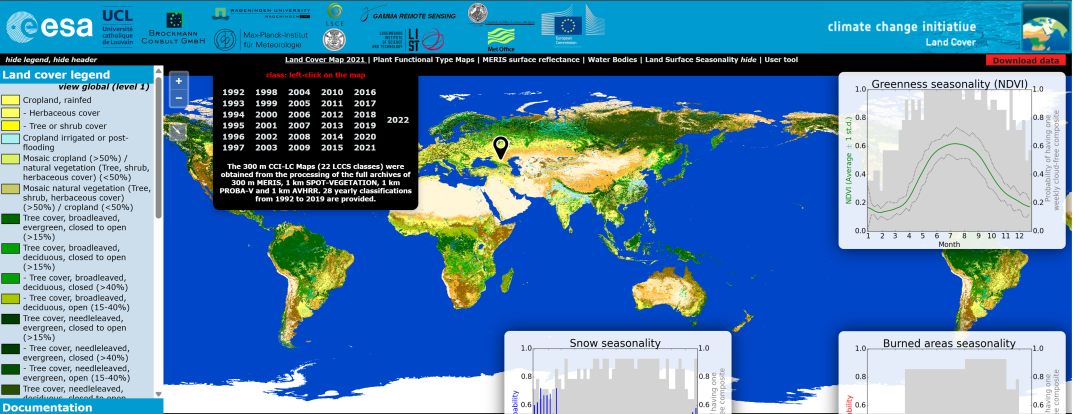
Task: Select year 2000 land cover map
Action: point(266,114)
